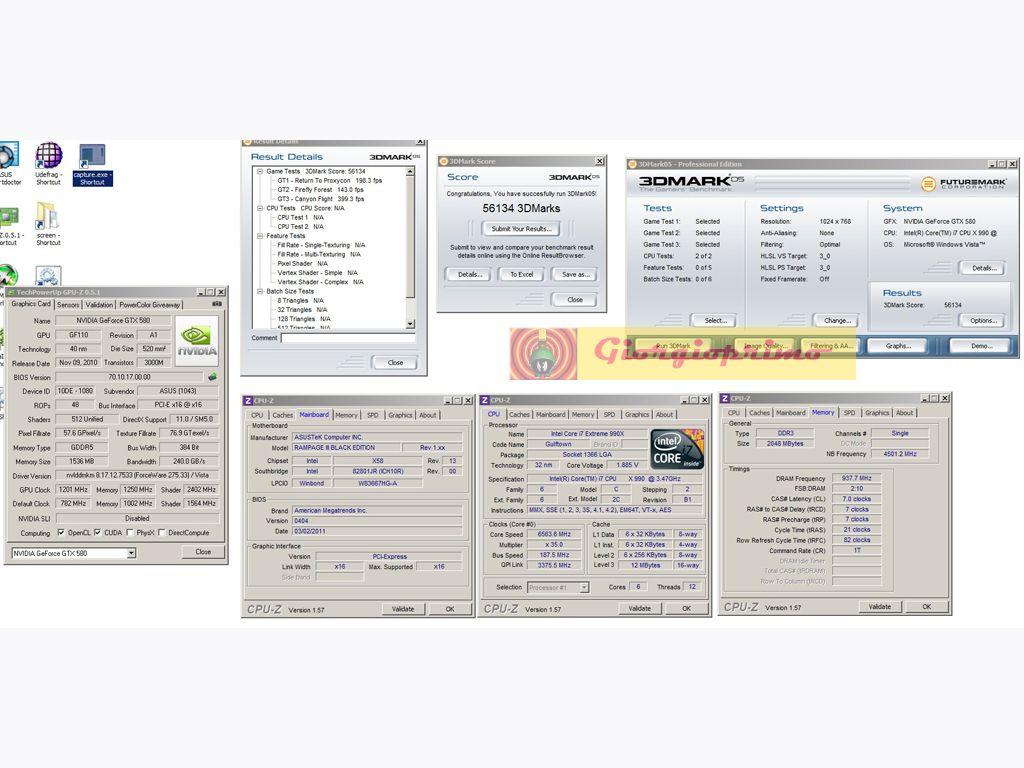Click Validate in the CPU-Z CPU window
Viewport: 1024px width, 768px height.
[639, 608]
